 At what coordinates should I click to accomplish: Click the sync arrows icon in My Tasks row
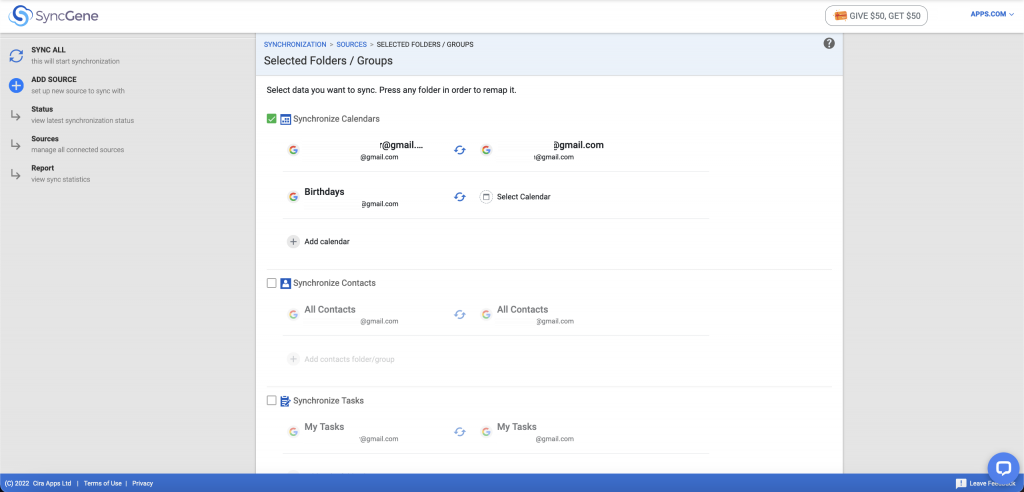460,432
